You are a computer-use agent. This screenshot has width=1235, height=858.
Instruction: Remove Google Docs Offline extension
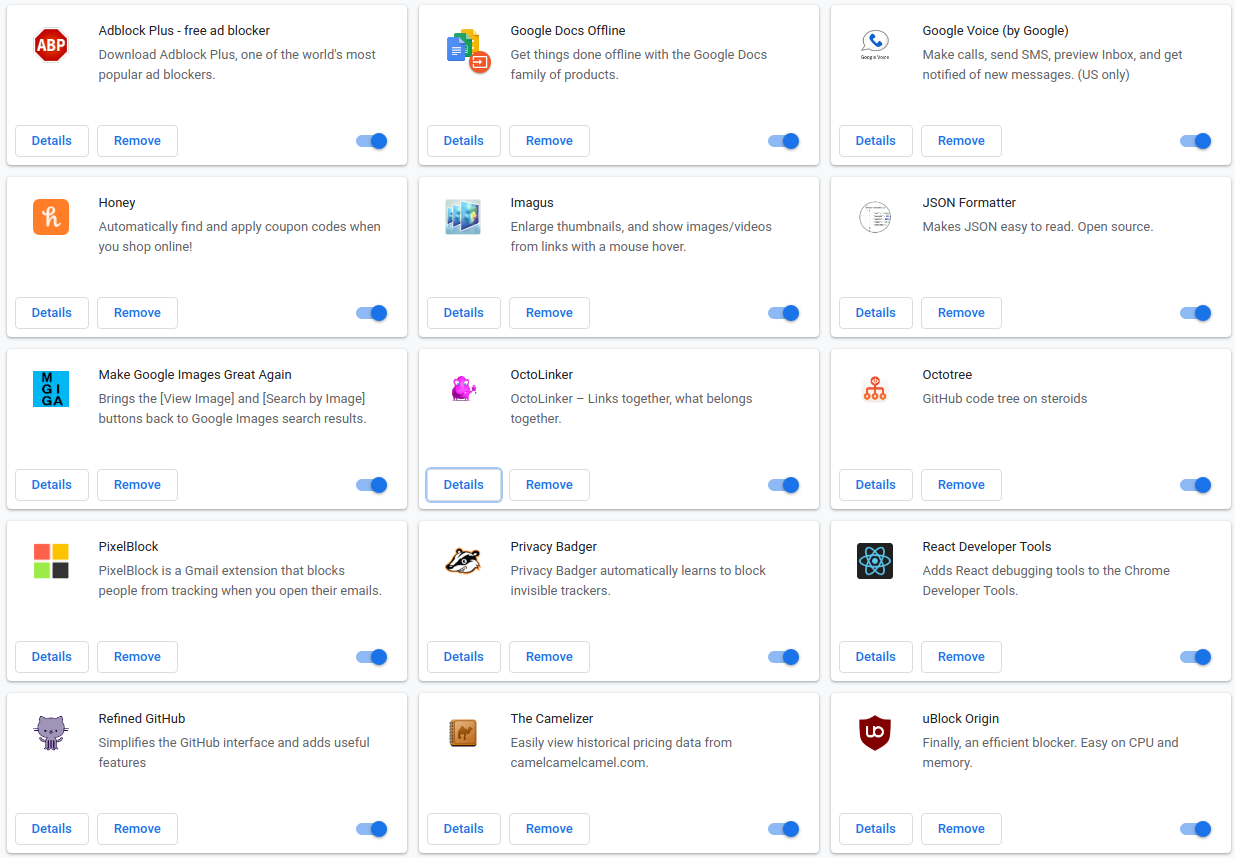pos(549,141)
